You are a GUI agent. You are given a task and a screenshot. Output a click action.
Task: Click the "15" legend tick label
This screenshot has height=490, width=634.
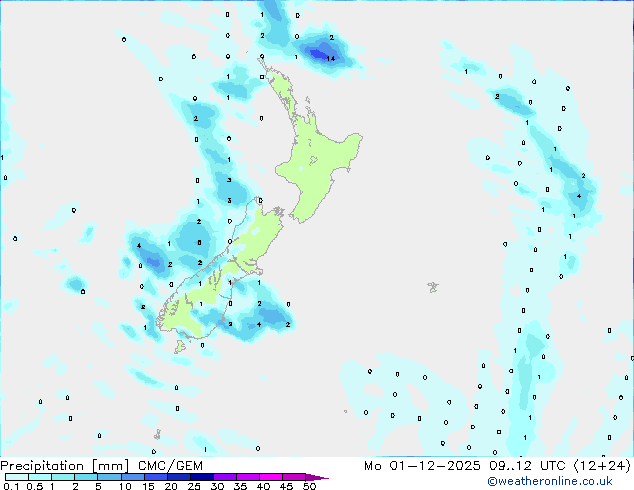[148, 486]
